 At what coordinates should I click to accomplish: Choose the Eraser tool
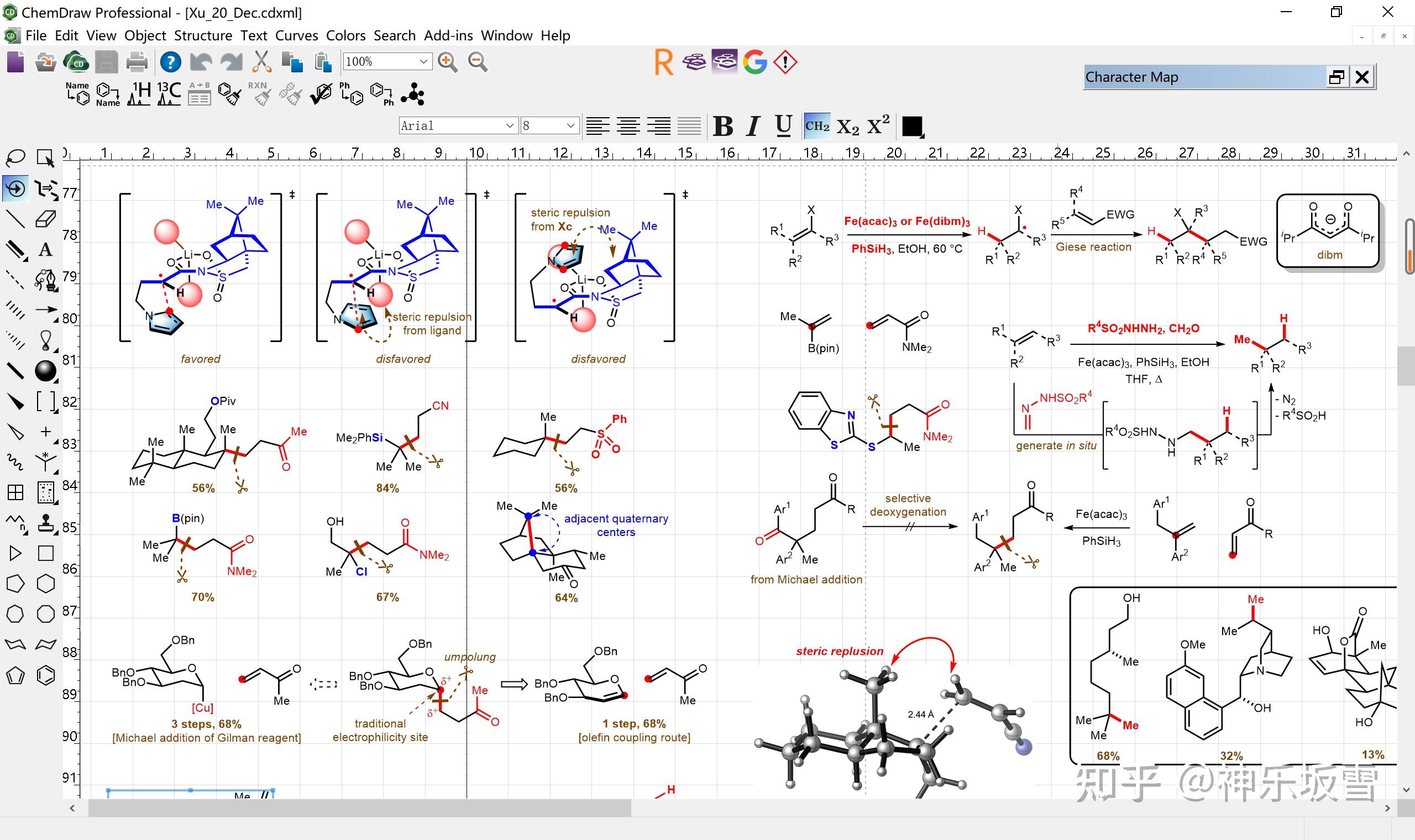46,218
